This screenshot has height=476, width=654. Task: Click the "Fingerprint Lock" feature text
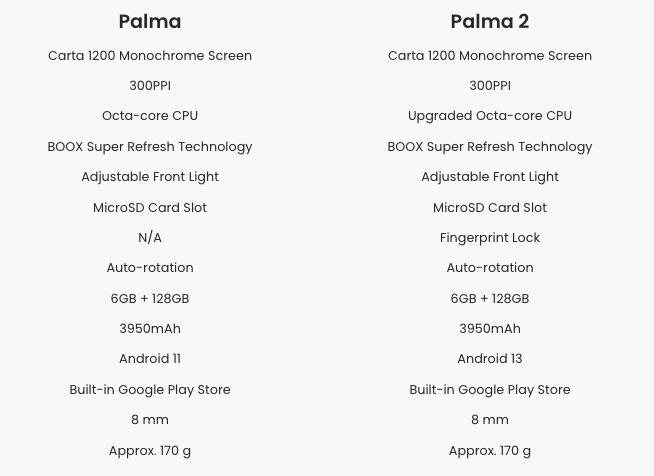pos(490,238)
